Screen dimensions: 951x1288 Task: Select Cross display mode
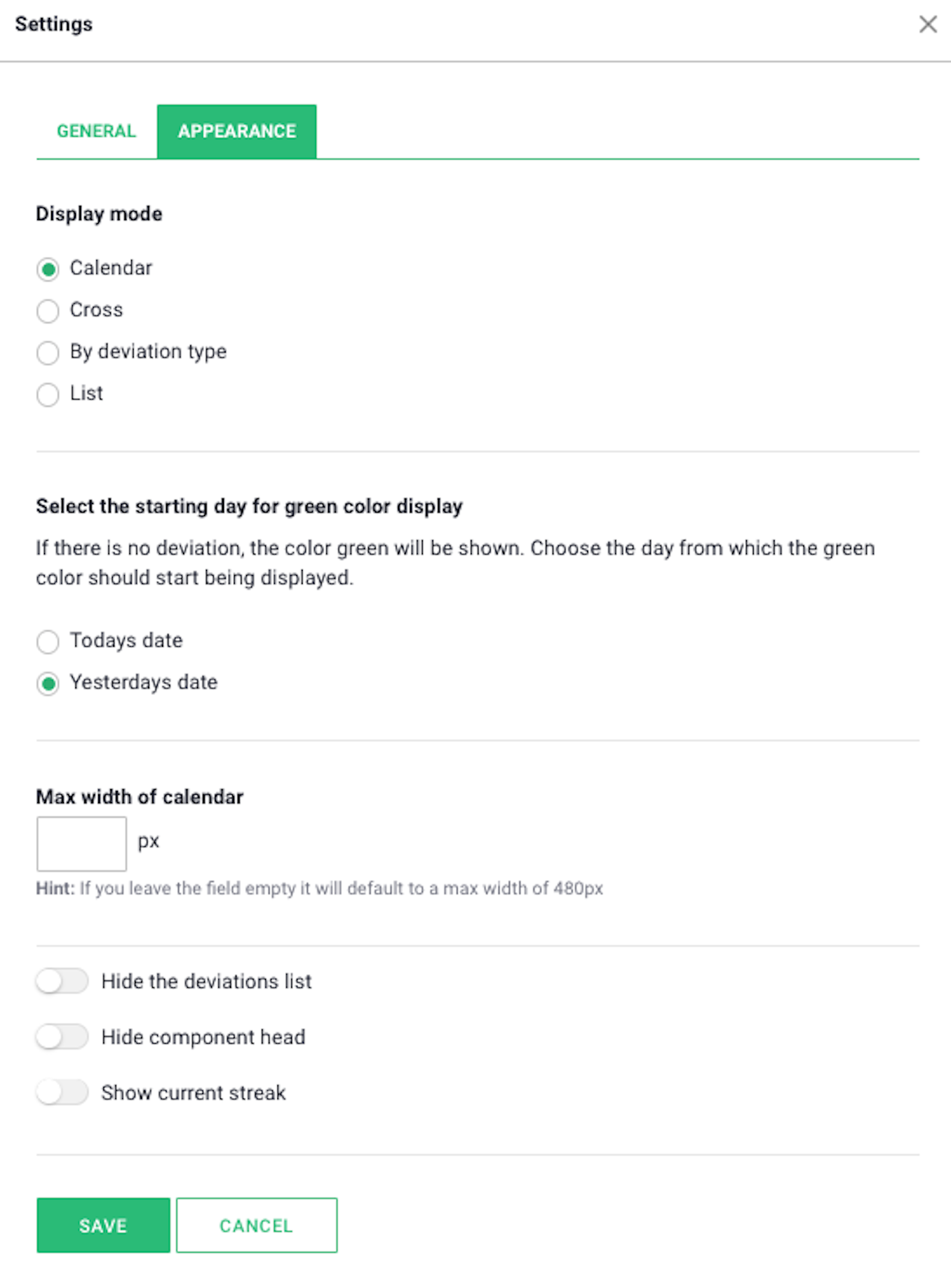(48, 311)
